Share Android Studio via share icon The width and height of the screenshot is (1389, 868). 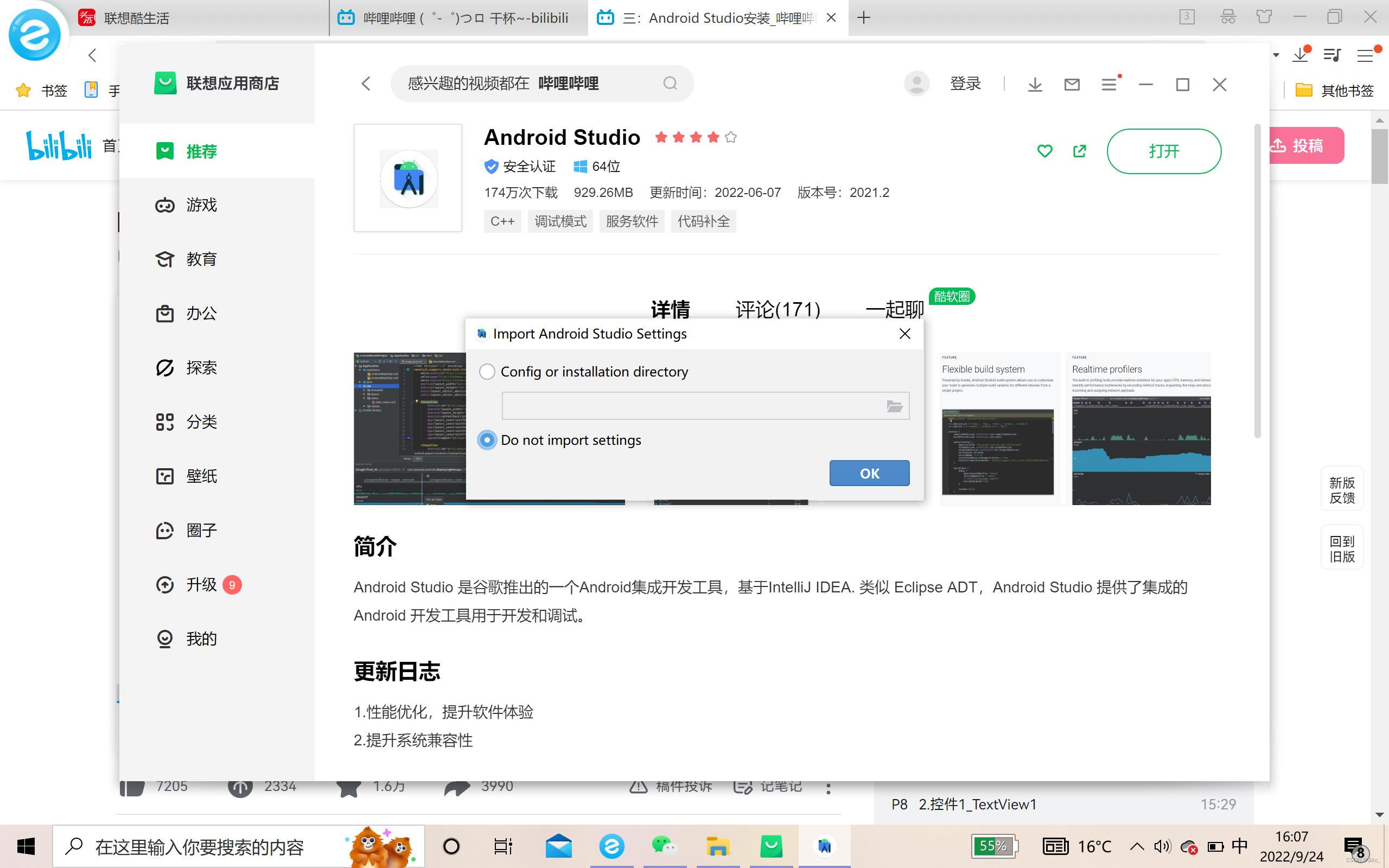point(1079,151)
